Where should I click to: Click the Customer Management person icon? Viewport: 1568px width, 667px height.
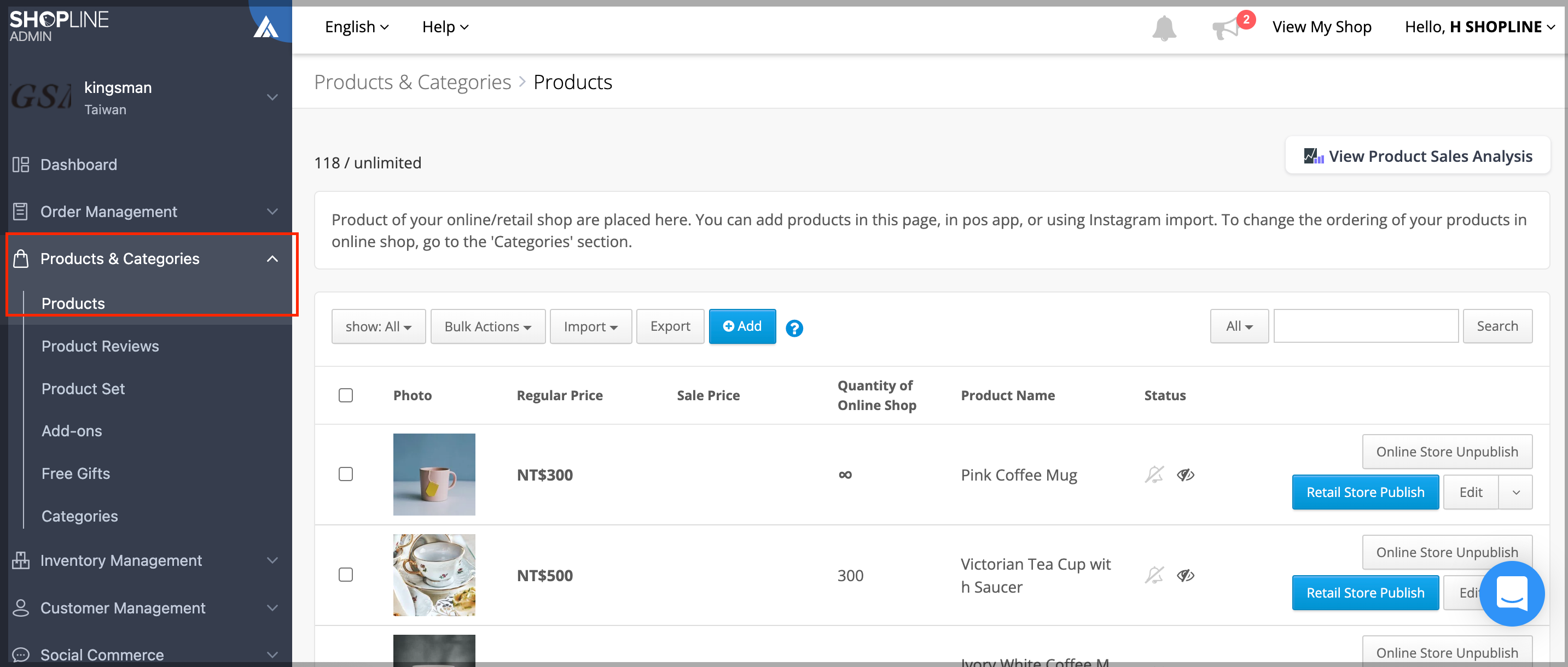(x=21, y=608)
